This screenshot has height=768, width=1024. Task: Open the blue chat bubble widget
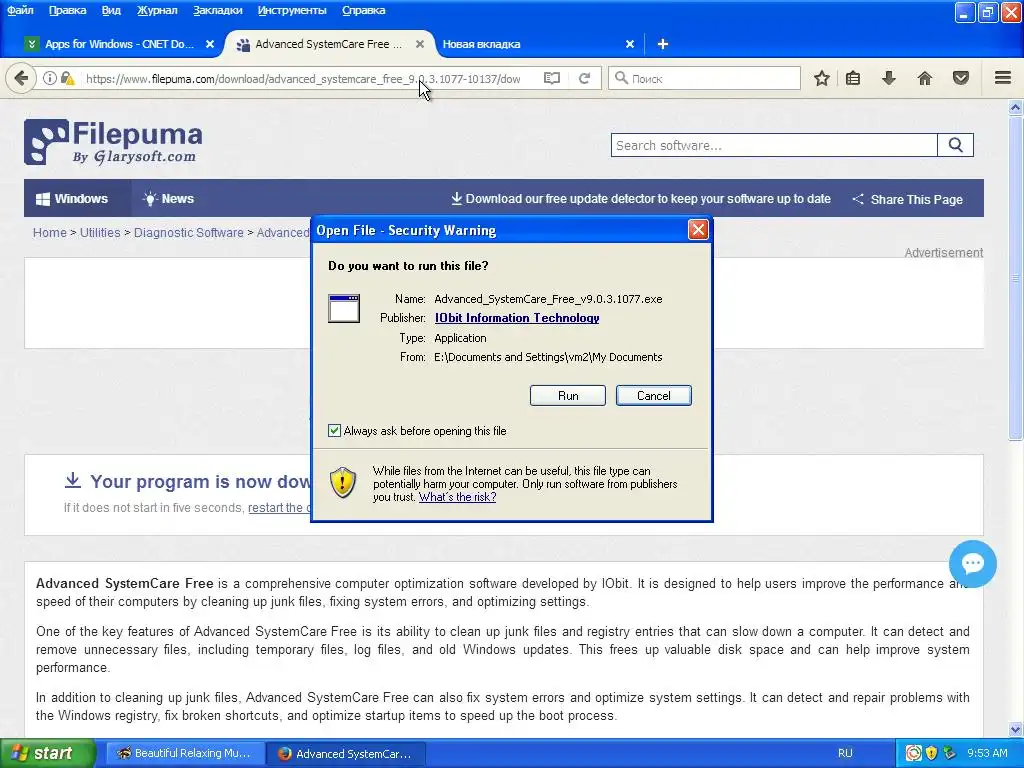click(972, 564)
